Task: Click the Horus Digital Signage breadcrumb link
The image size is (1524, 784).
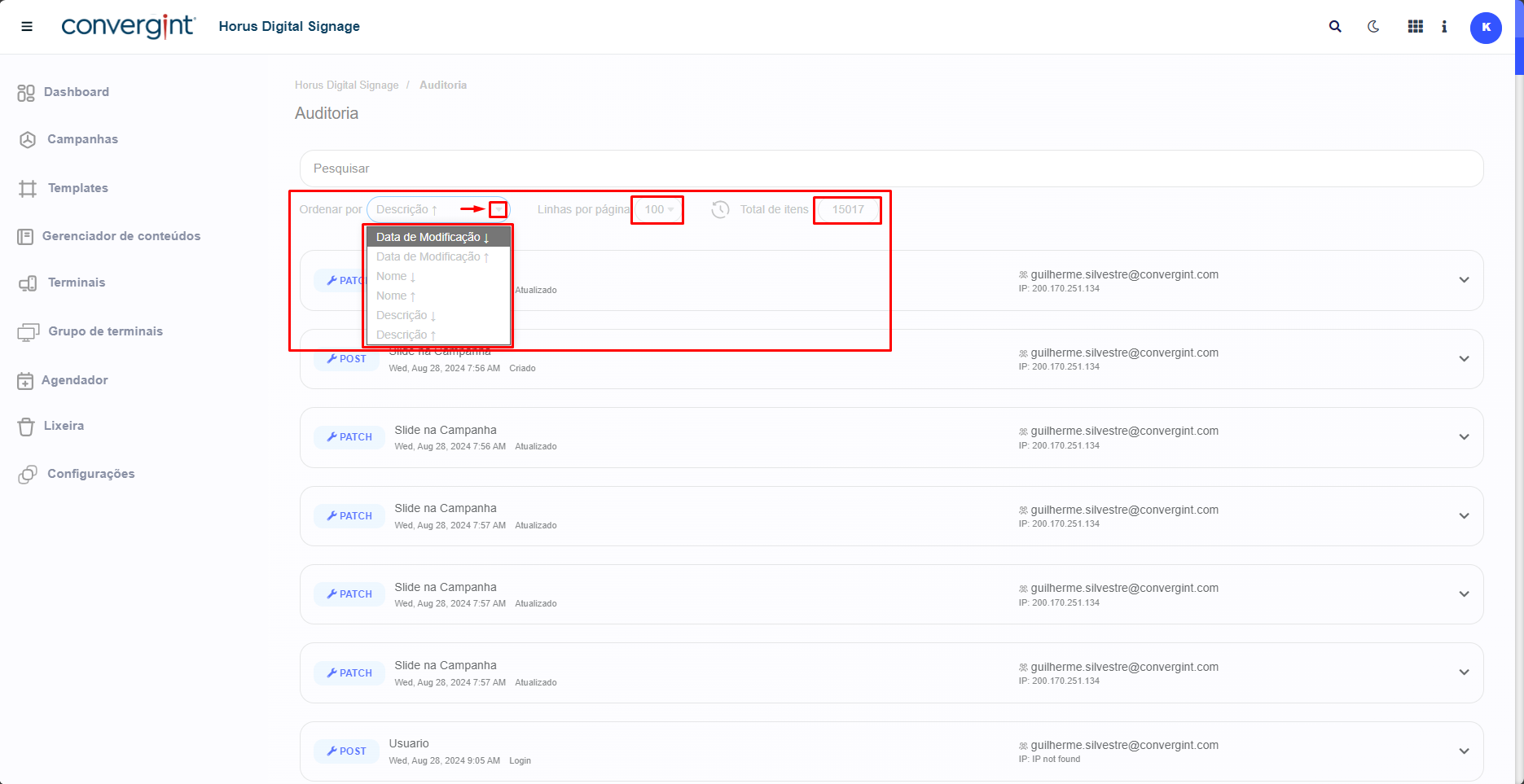Action: click(346, 85)
